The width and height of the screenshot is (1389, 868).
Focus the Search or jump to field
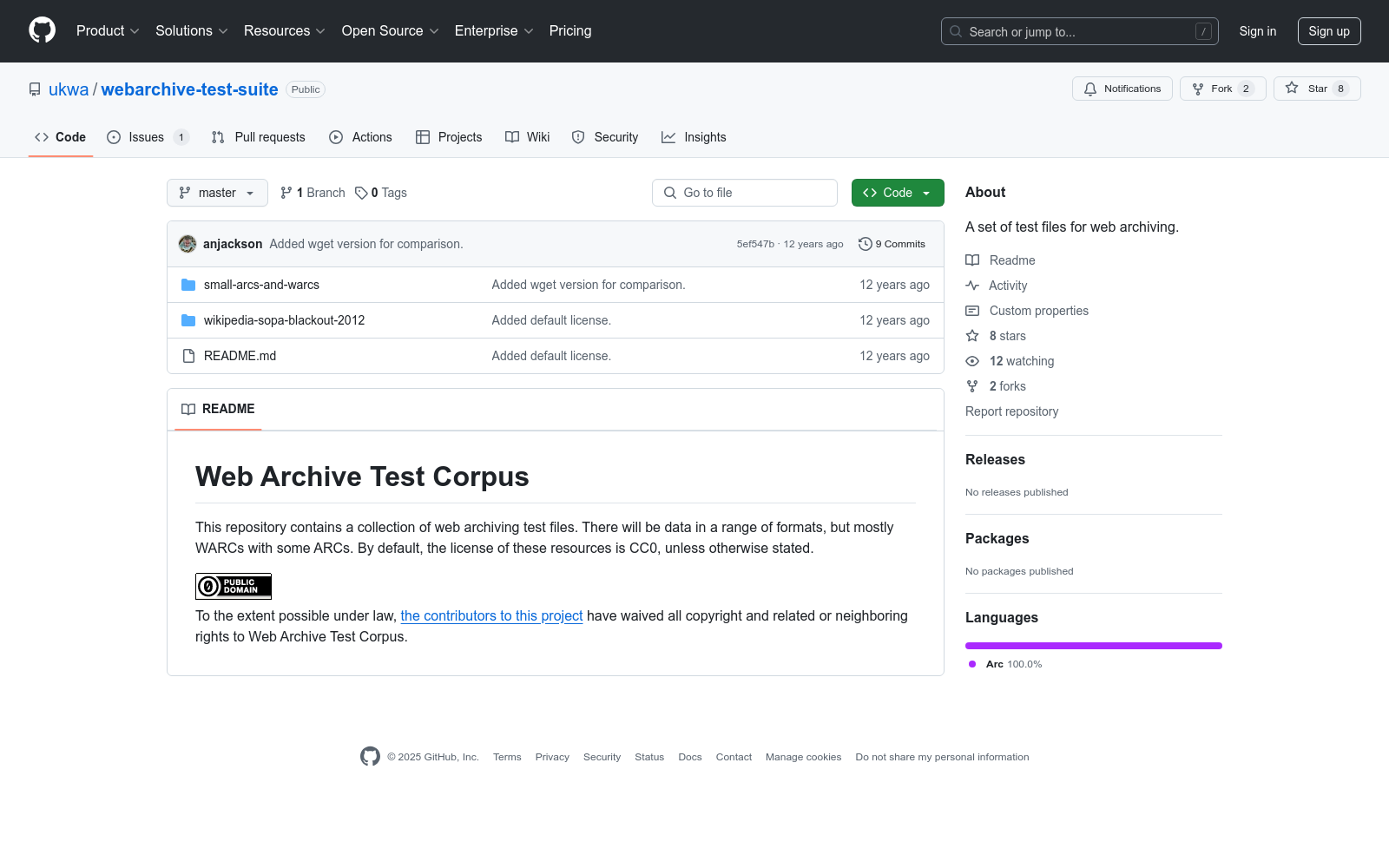pyautogui.click(x=1080, y=31)
